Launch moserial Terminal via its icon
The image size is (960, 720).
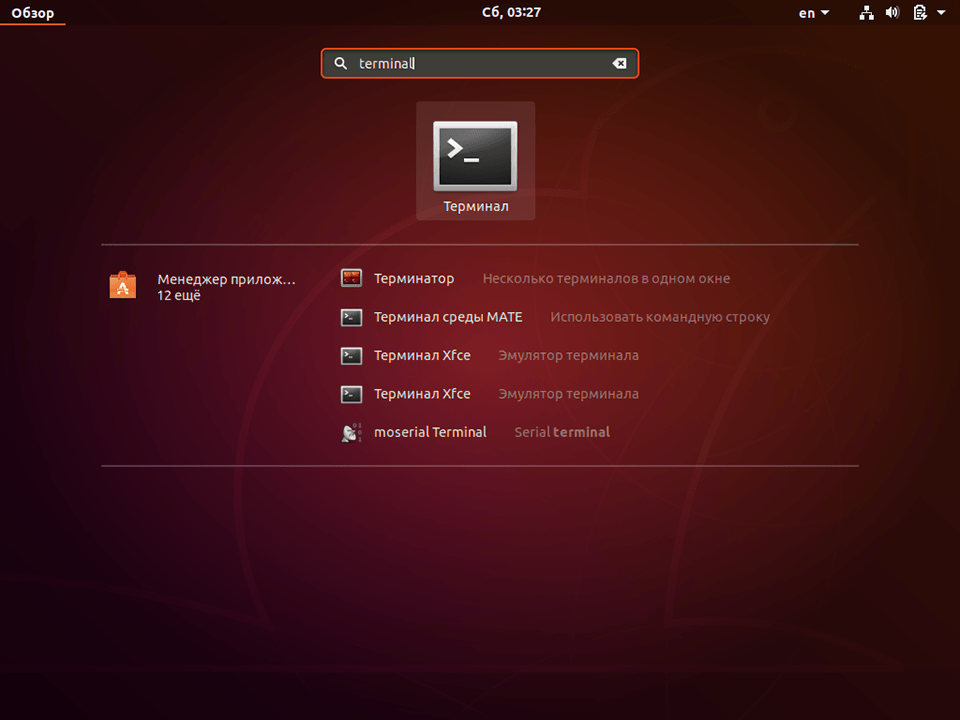coord(351,432)
